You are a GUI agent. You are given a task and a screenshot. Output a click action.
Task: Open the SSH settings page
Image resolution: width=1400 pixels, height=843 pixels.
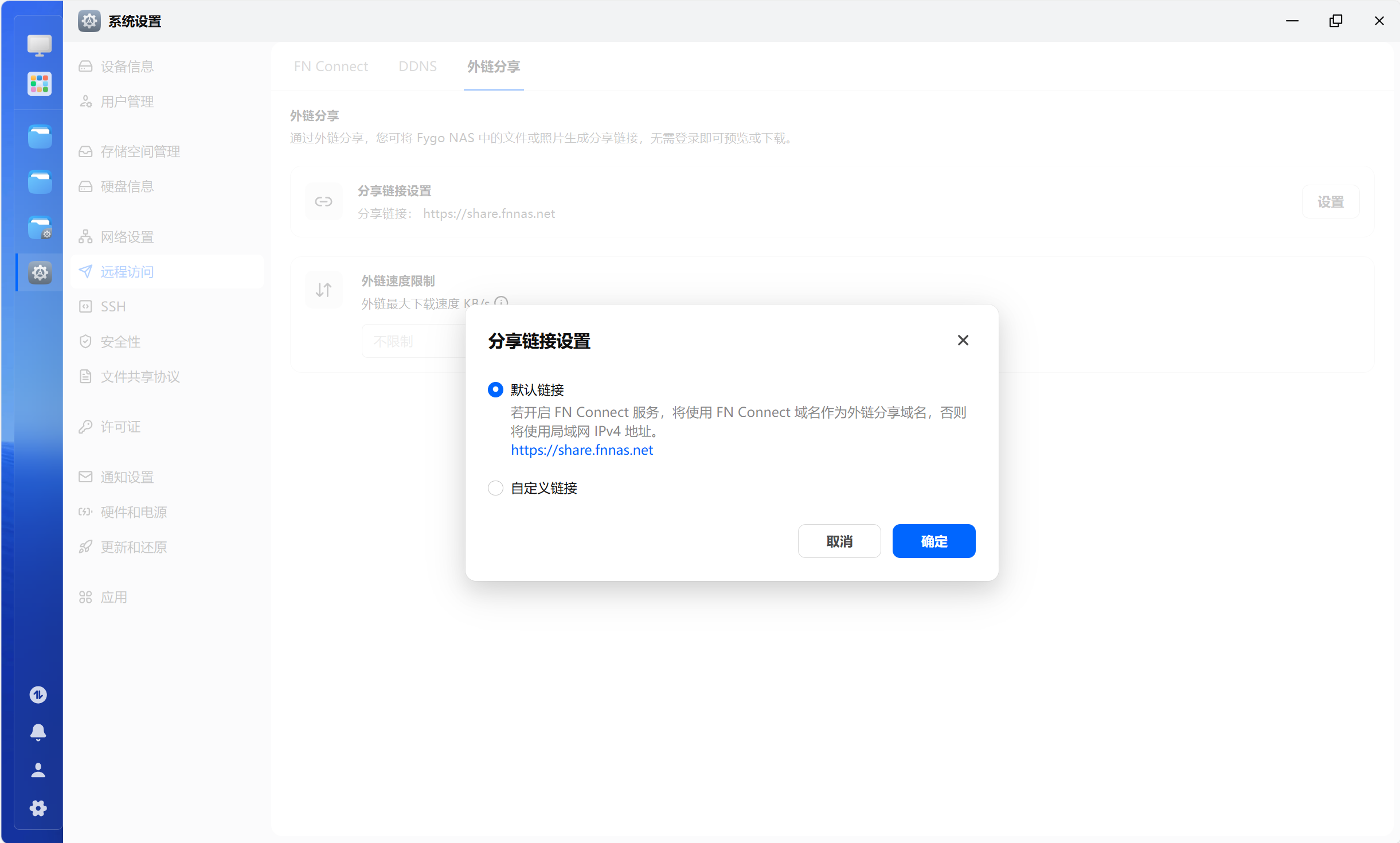113,307
